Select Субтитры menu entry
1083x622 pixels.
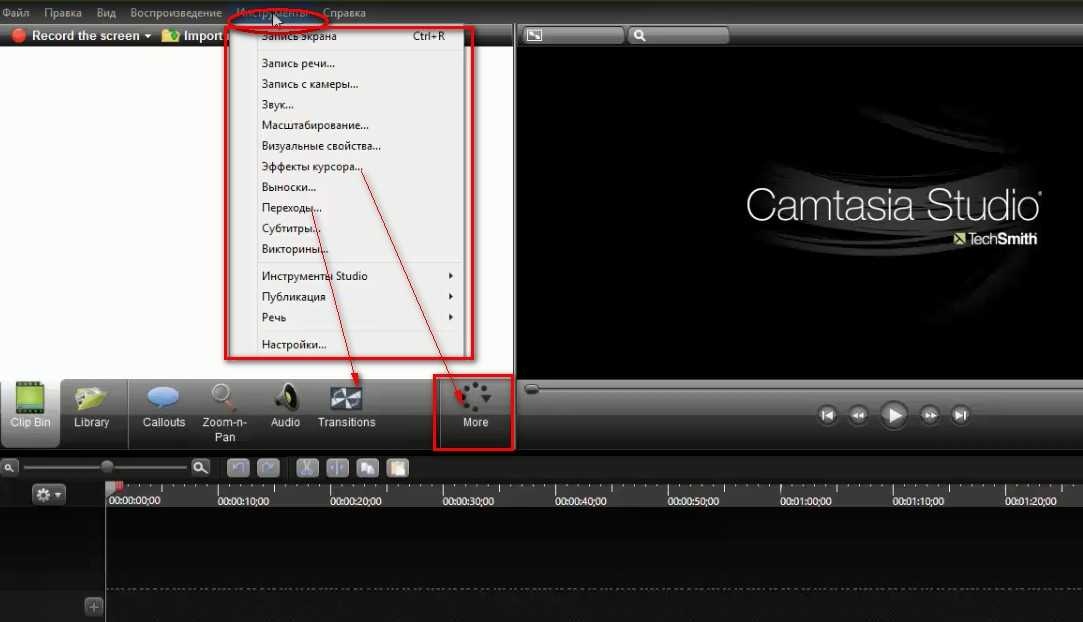(290, 229)
